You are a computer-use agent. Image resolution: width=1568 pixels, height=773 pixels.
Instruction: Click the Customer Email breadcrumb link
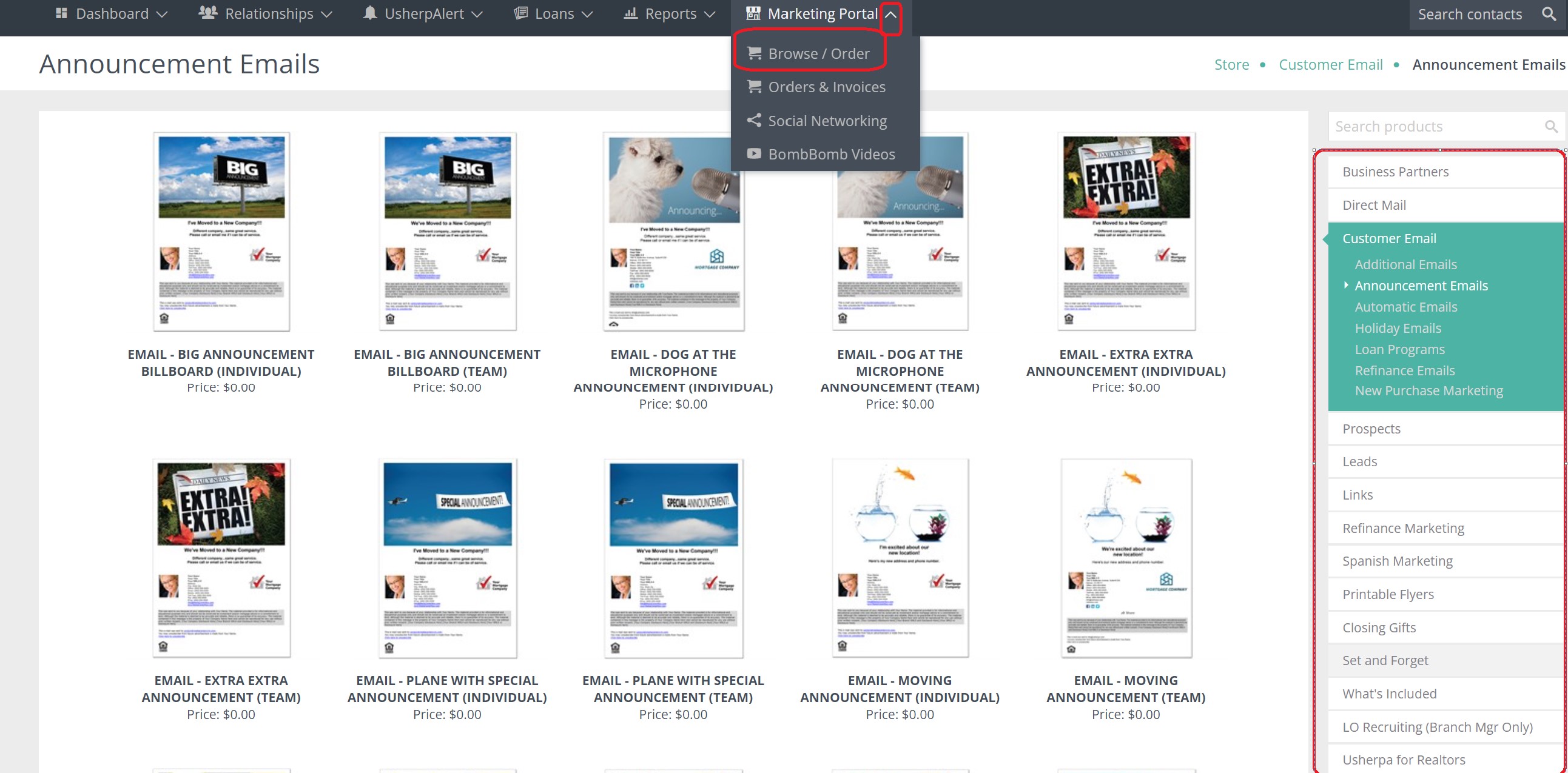[x=1330, y=64]
